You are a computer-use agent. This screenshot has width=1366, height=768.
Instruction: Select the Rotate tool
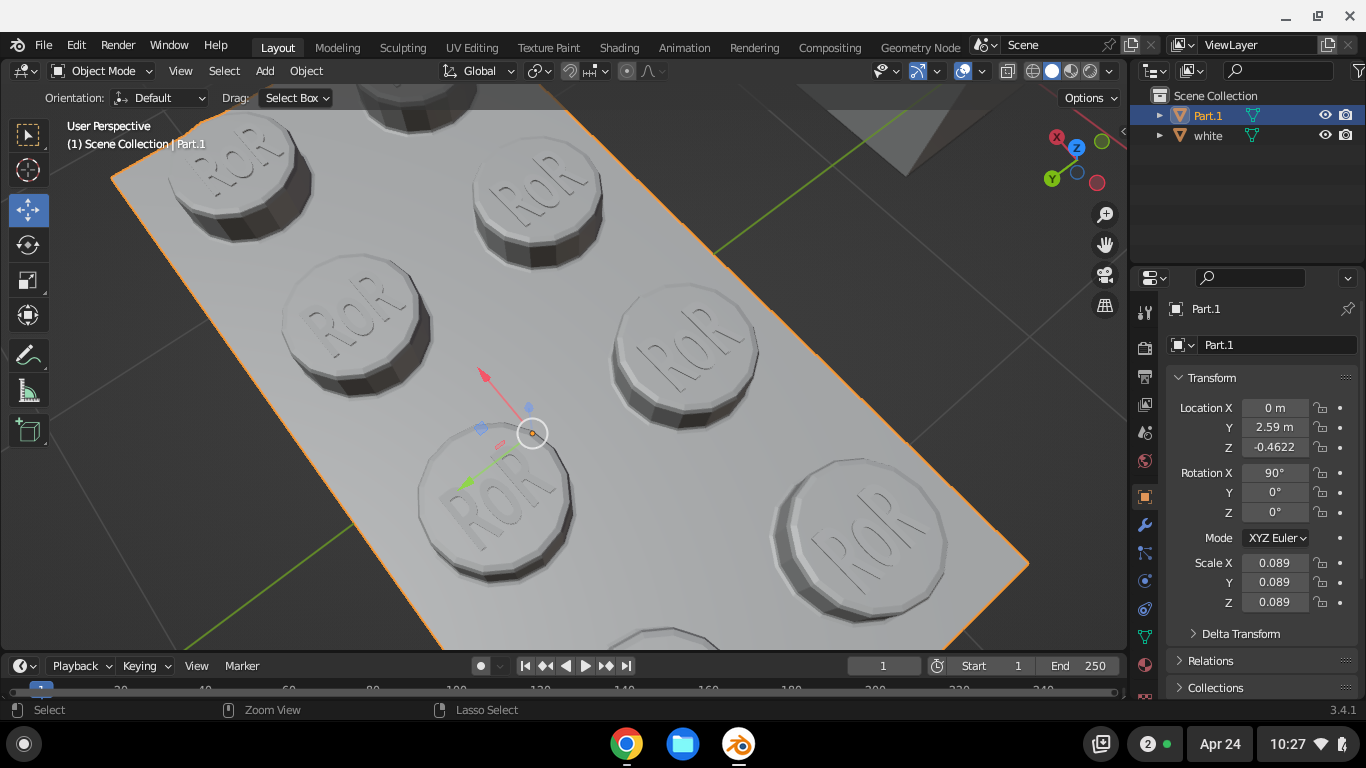[29, 245]
